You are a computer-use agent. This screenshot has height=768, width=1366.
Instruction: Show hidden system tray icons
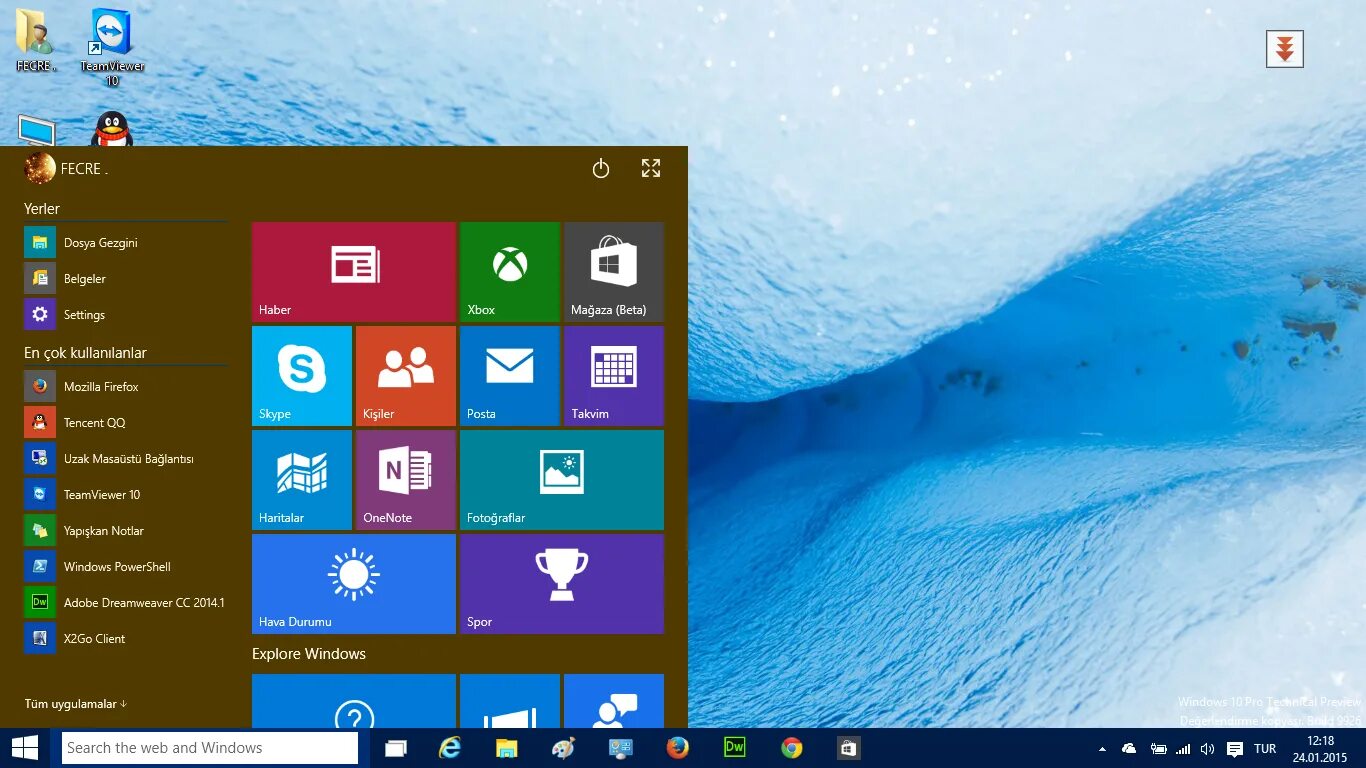[1103, 749]
